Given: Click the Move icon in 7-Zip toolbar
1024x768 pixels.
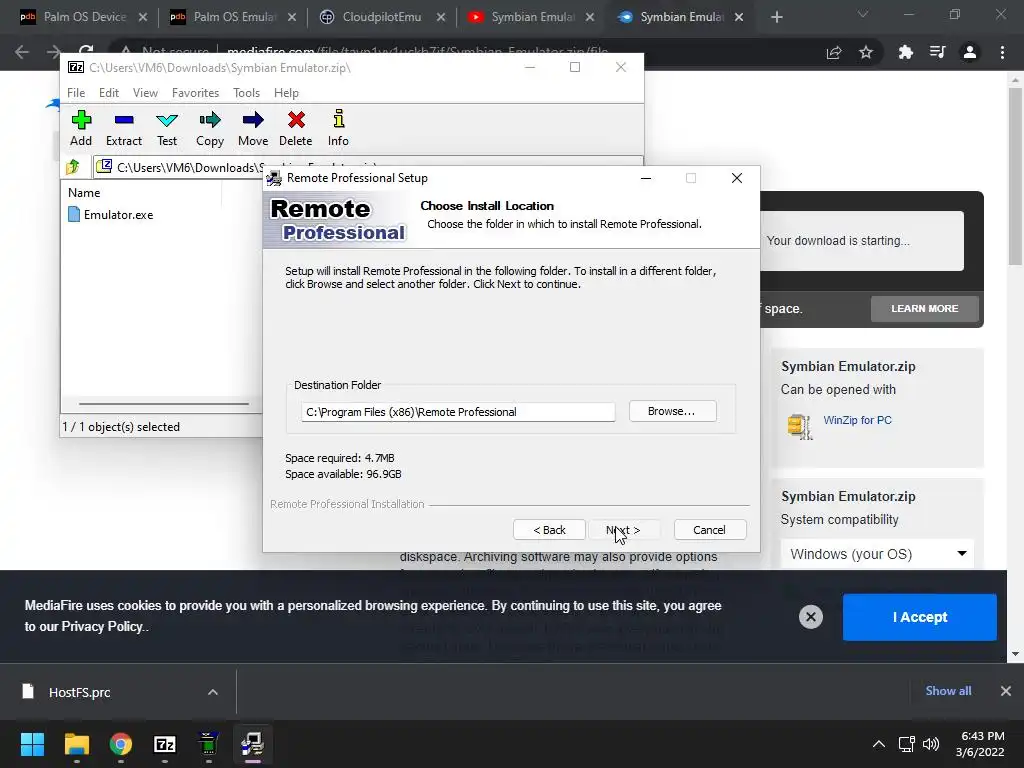Looking at the screenshot, I should pos(253,129).
